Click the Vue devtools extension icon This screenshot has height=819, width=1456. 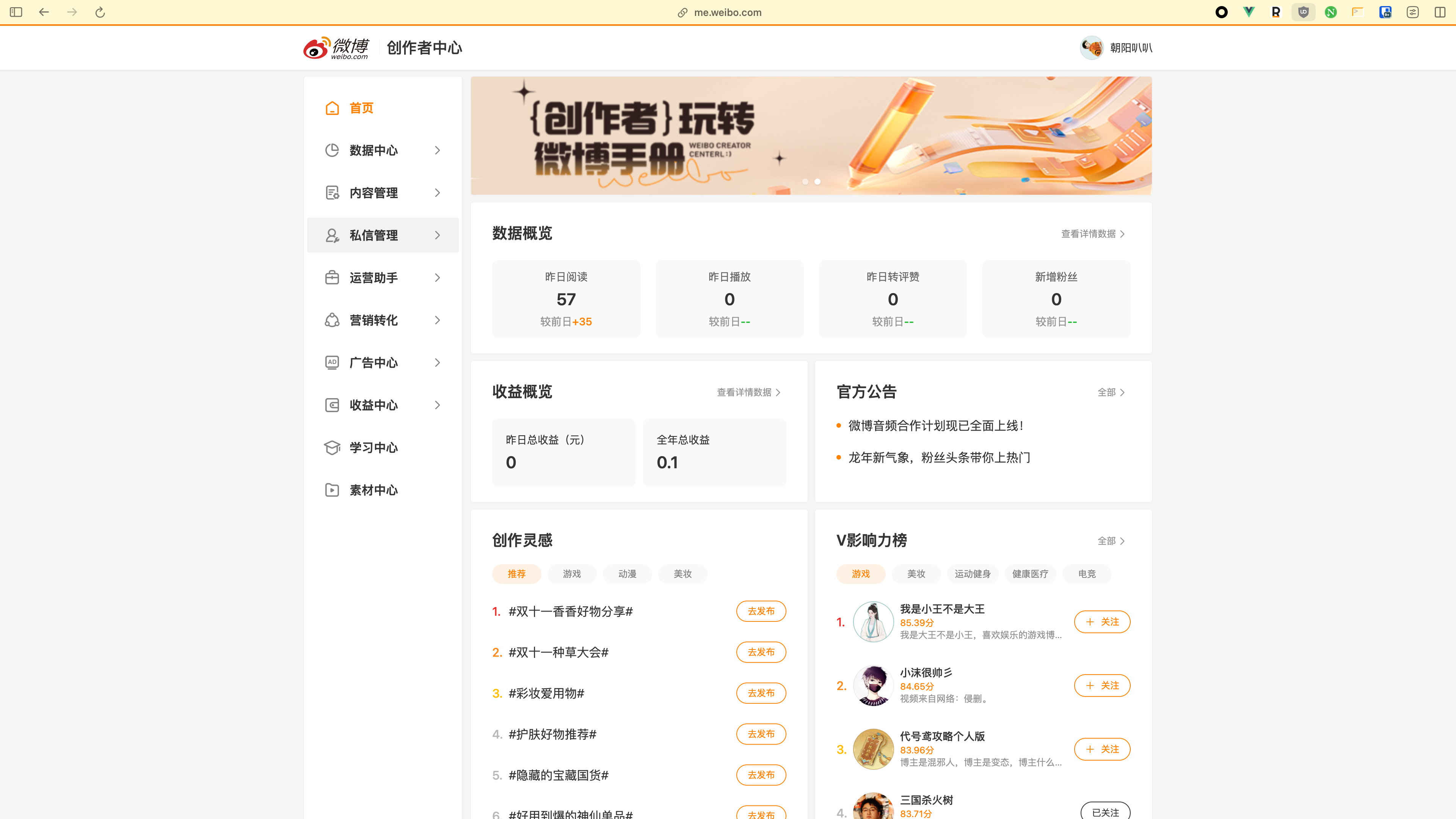tap(1249, 12)
